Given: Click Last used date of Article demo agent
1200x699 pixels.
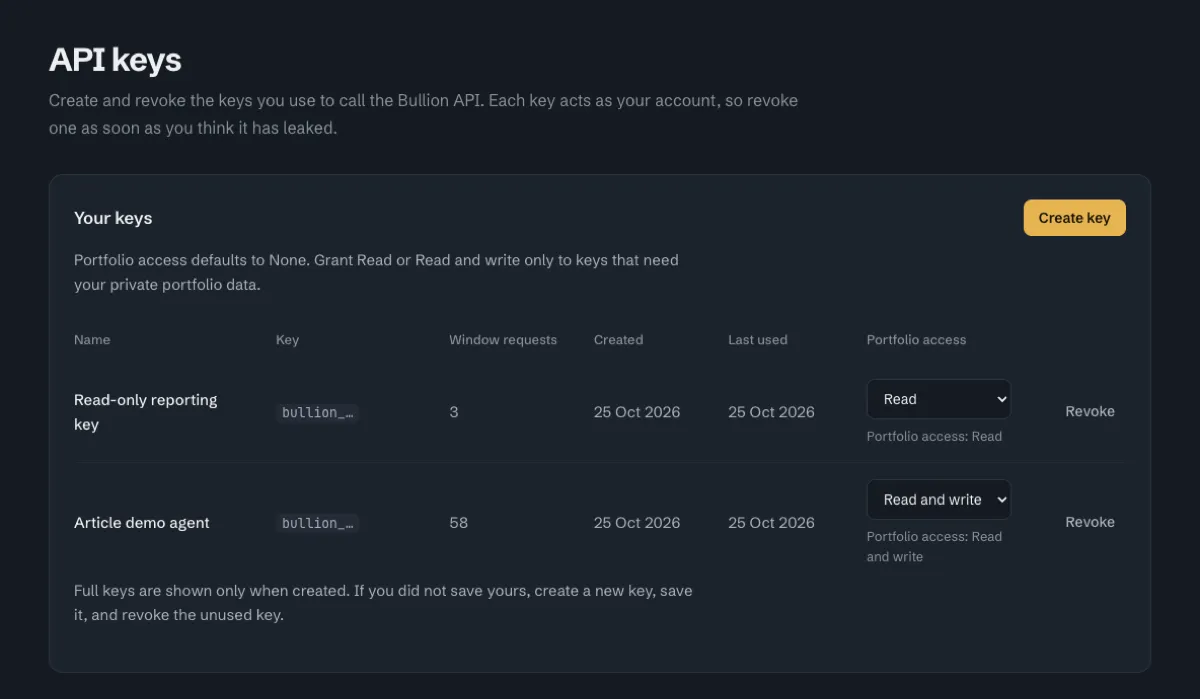Looking at the screenshot, I should [x=771, y=523].
